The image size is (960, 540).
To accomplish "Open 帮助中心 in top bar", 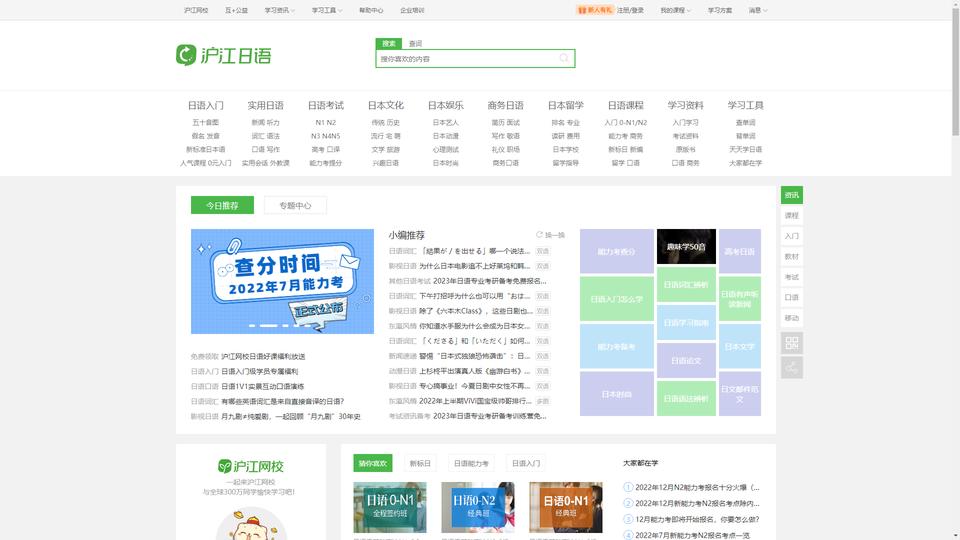I will click(x=371, y=10).
